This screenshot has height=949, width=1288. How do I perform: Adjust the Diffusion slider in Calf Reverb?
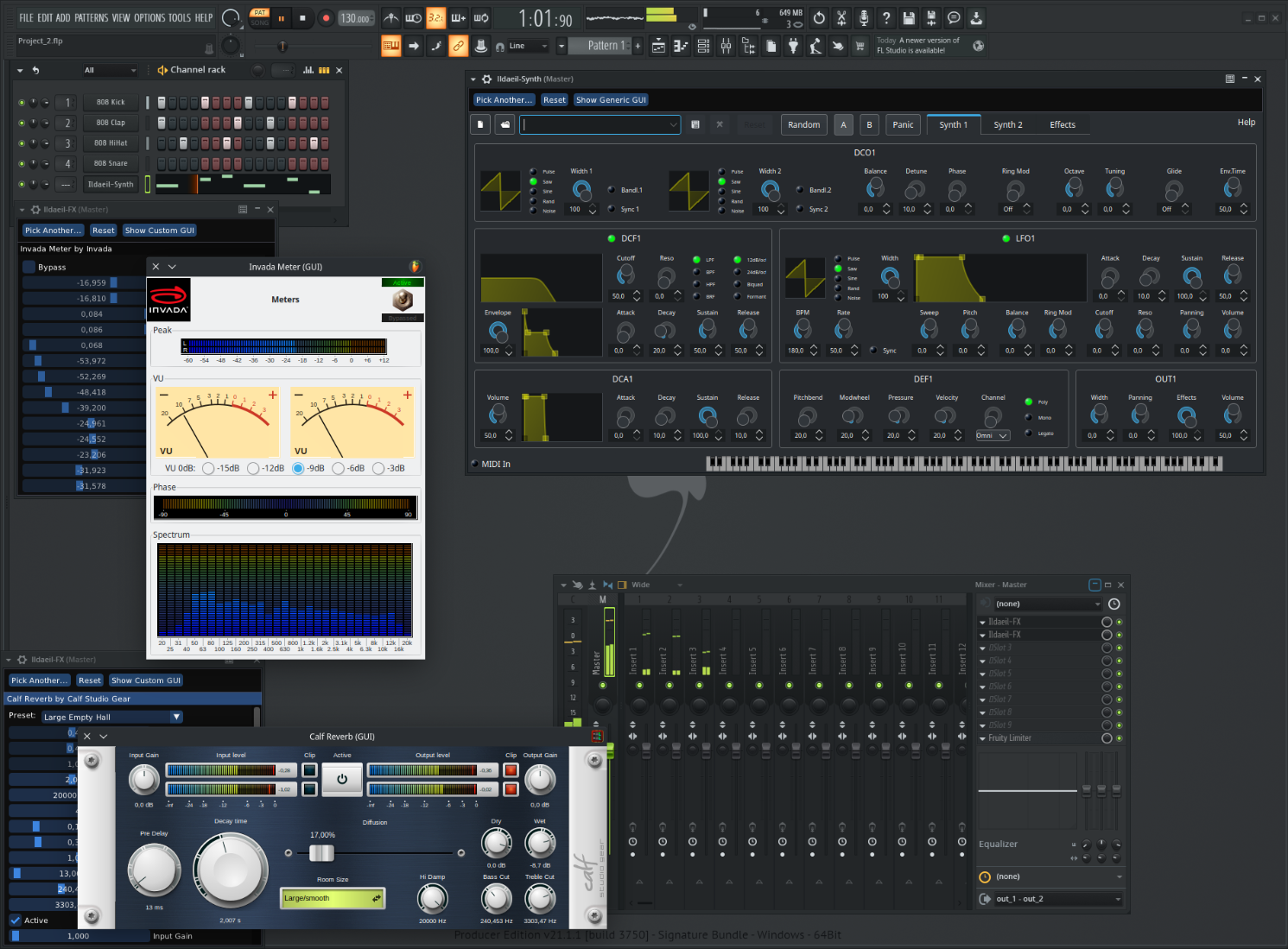[x=321, y=853]
